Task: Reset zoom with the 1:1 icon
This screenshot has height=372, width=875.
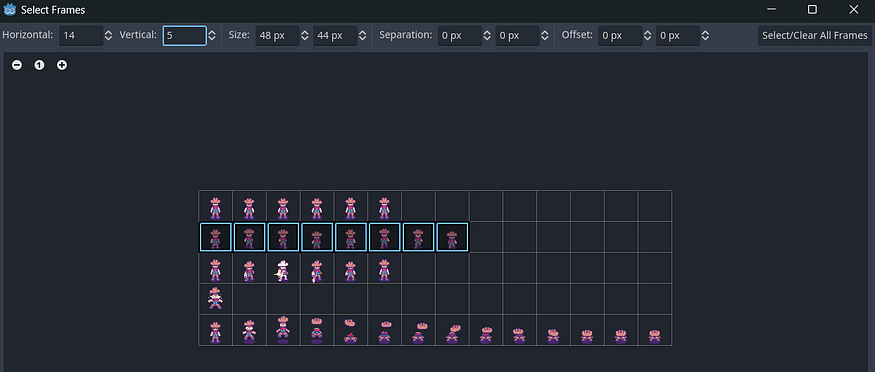Action: (39, 65)
